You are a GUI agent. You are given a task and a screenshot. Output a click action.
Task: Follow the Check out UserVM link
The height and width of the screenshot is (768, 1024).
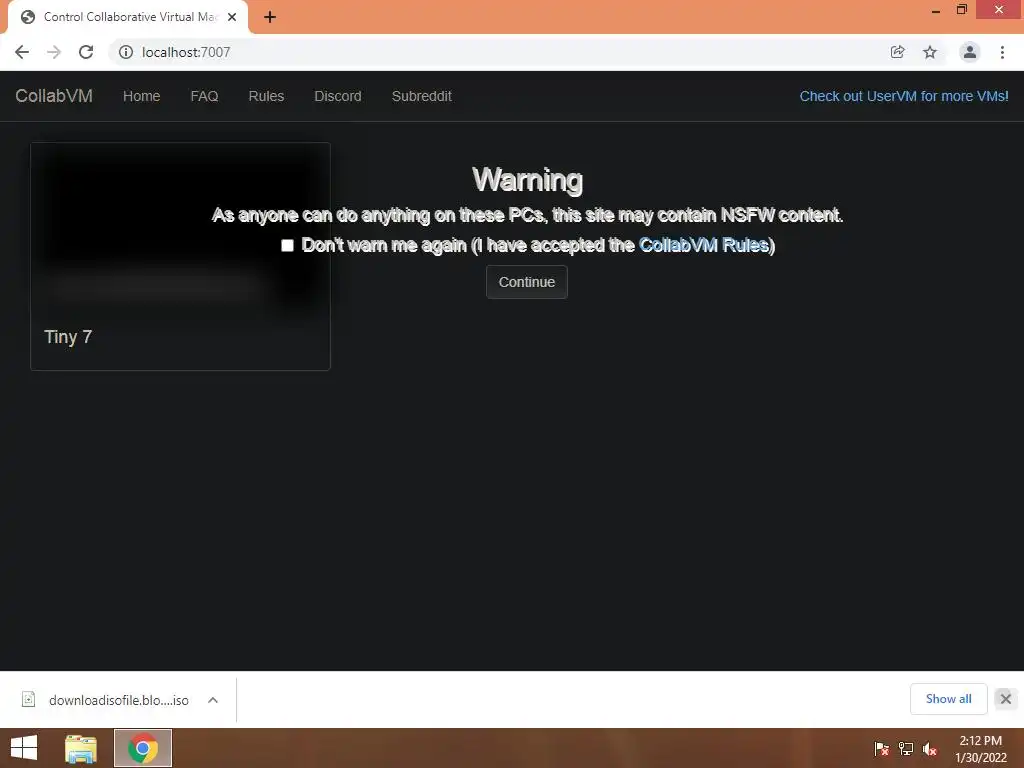click(x=904, y=96)
